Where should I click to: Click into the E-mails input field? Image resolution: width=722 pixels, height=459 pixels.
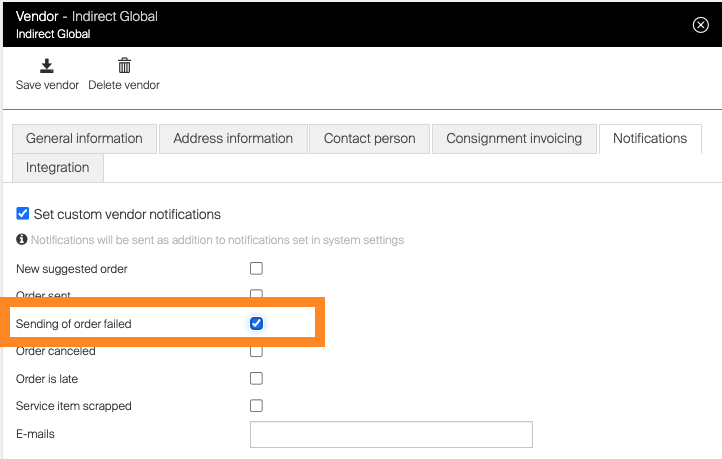tap(390, 434)
